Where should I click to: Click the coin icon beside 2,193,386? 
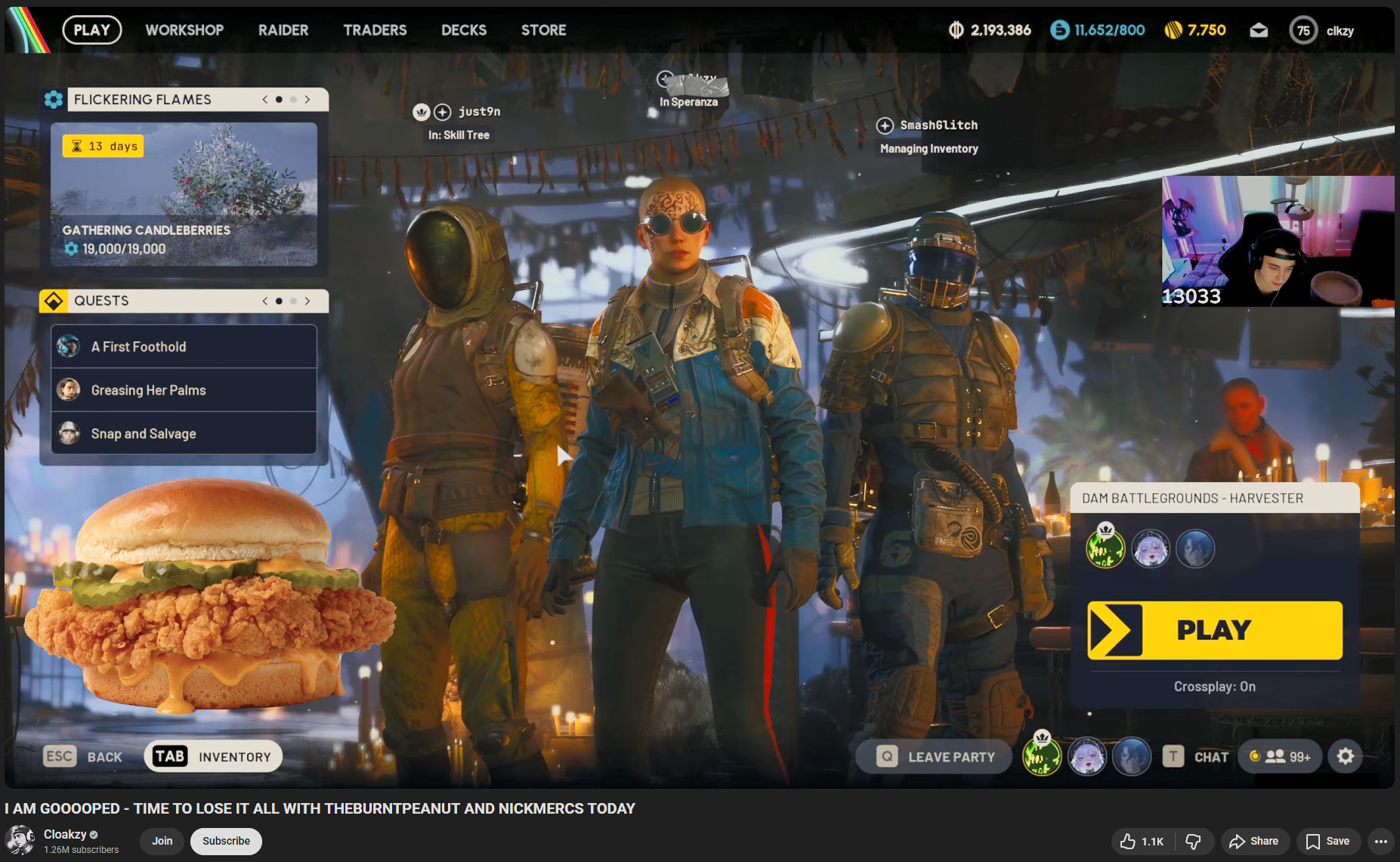(957, 30)
